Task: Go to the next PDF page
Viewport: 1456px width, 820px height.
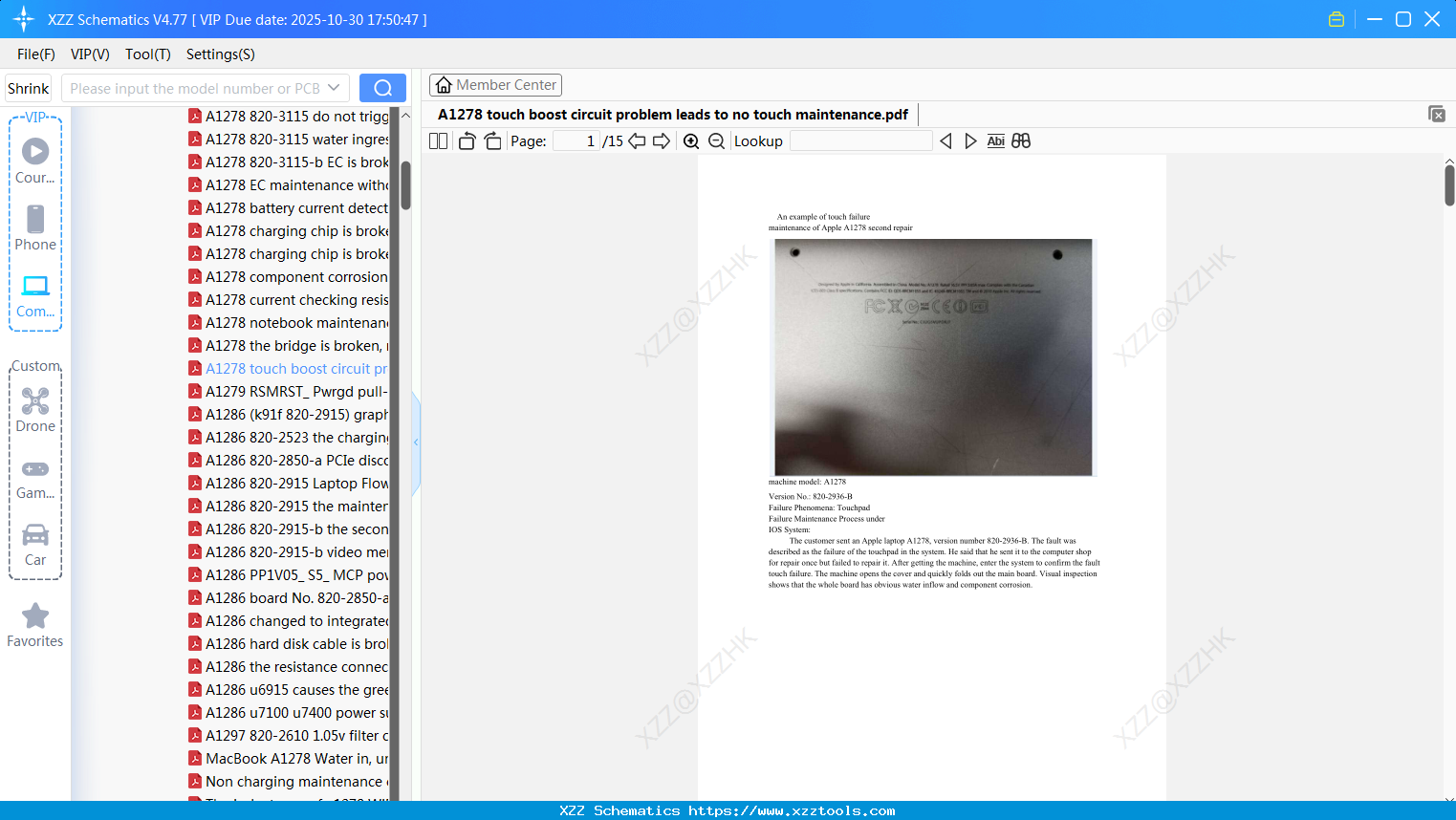Action: pyautogui.click(x=662, y=141)
